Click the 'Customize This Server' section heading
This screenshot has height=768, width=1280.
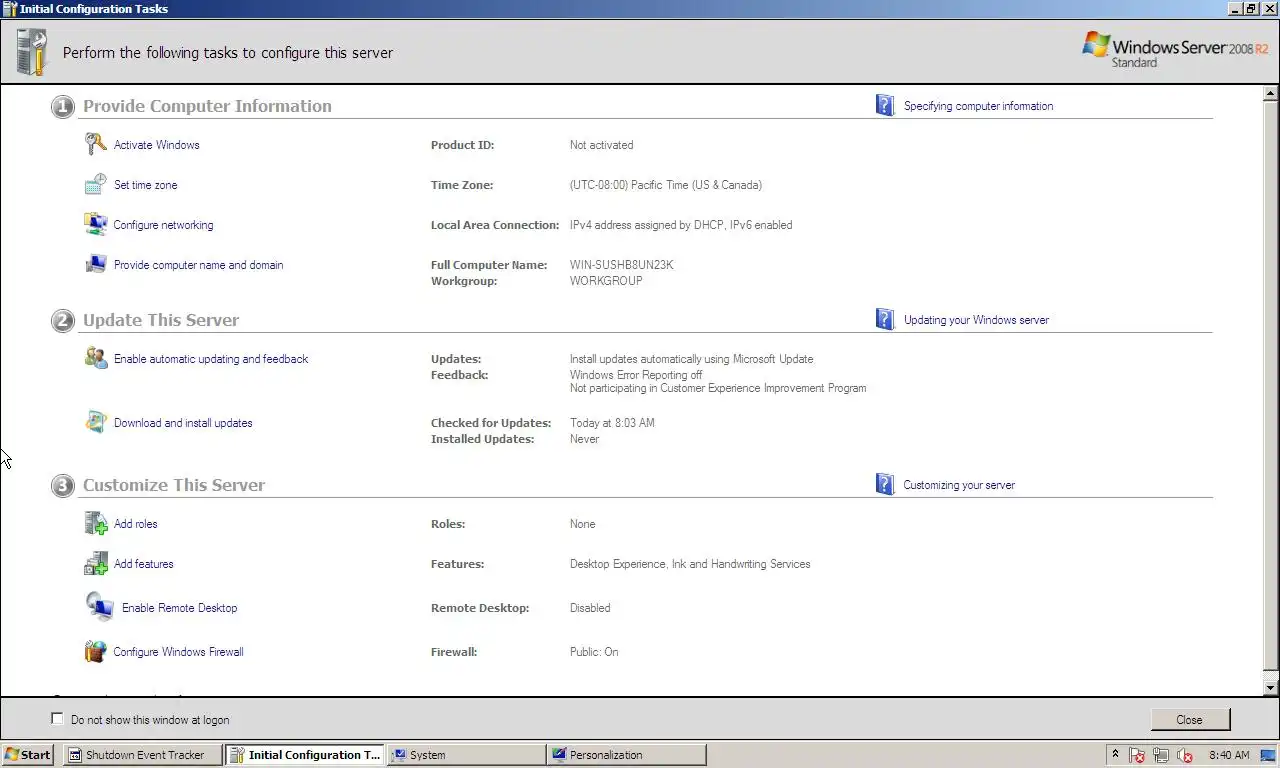click(x=174, y=485)
